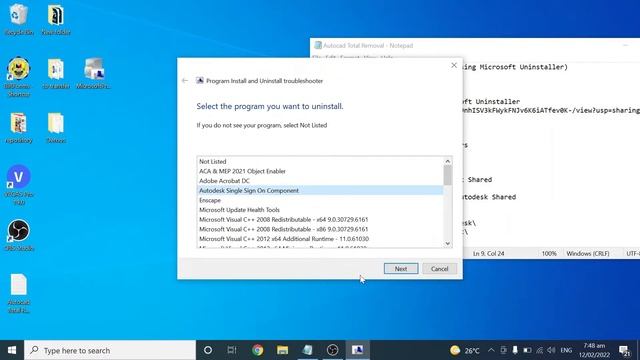Image resolution: width=640 pixels, height=360 pixels.
Task: Select Autodesk Single Sign On Component
Action: 320,191
